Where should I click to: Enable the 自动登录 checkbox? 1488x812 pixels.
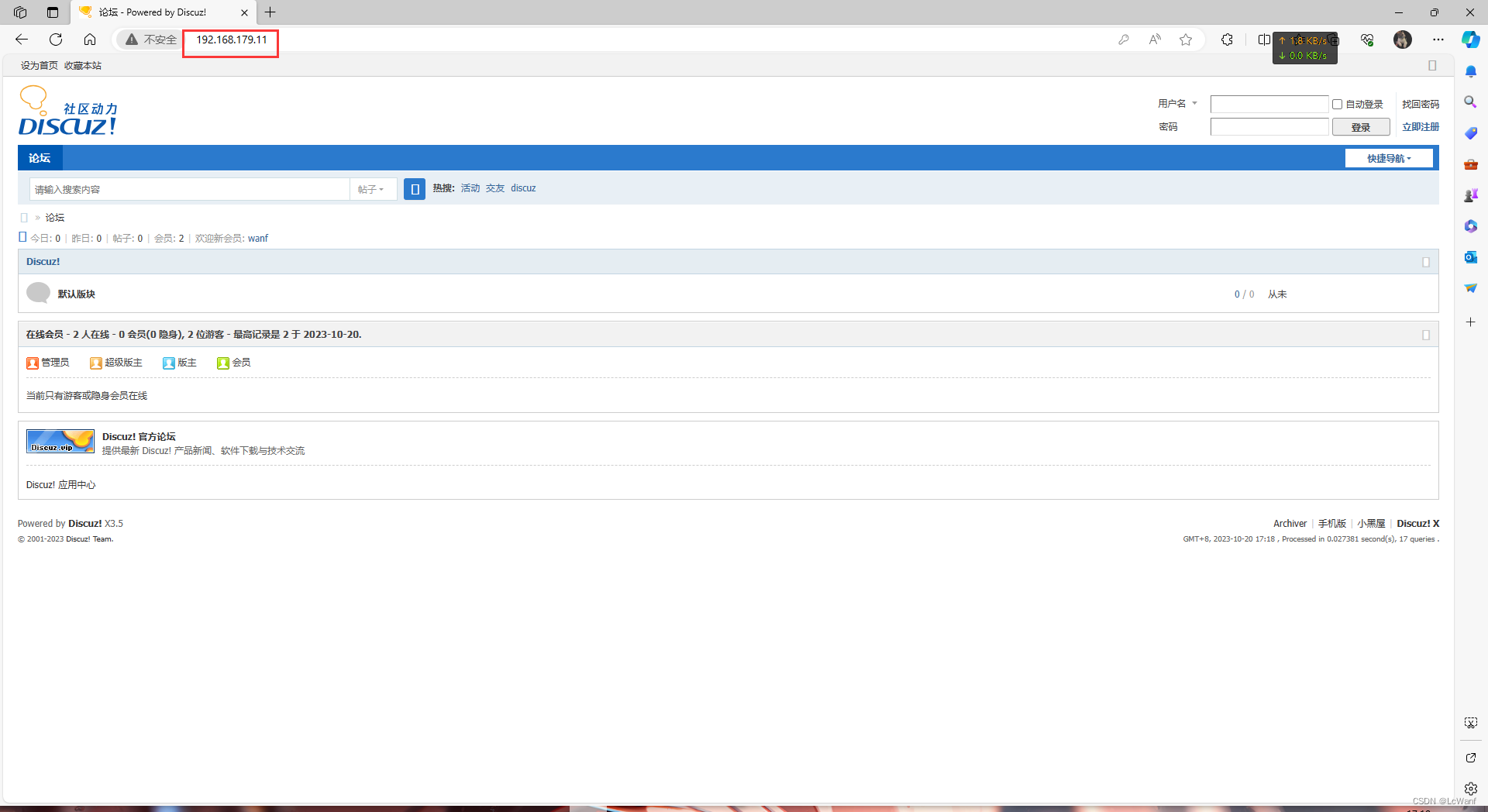[1337, 104]
